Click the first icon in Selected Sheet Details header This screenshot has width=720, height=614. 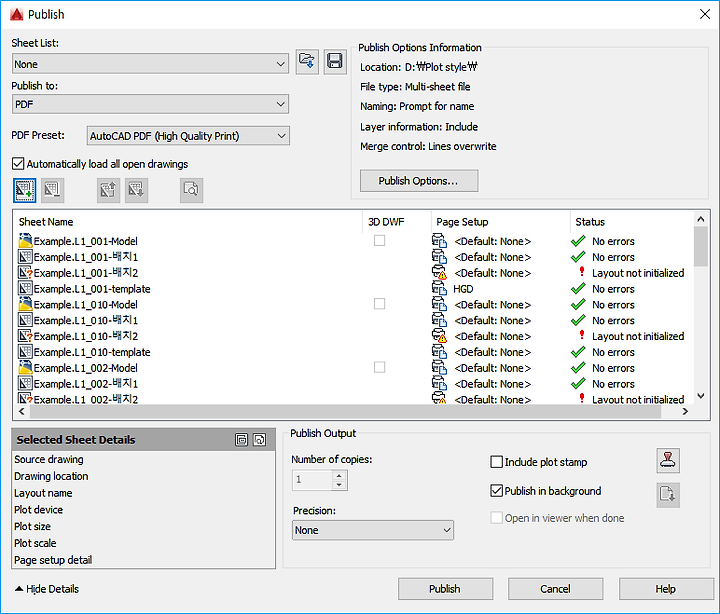(242, 439)
